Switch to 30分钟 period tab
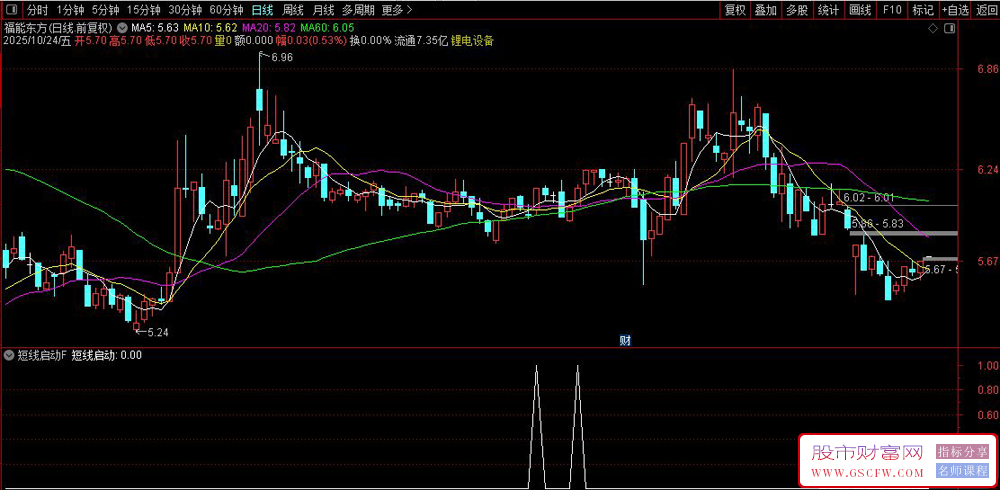1000x490 pixels. tap(185, 10)
